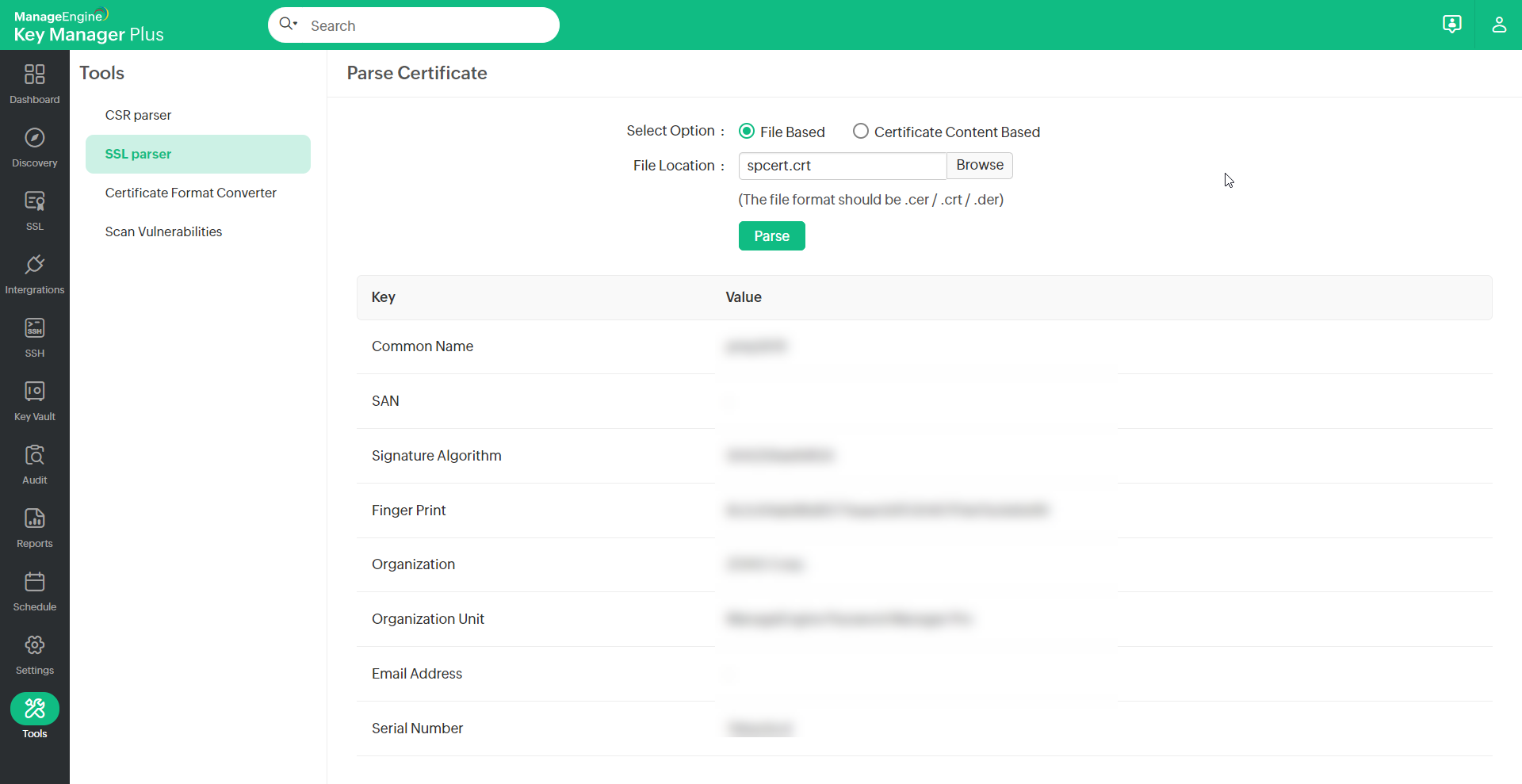Screen dimensions: 1522x784
Task: Click the Parse Certificate heading
Action: [417, 73]
